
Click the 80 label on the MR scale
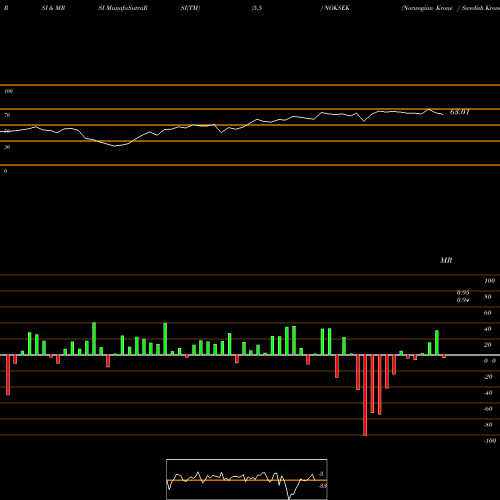488,297
